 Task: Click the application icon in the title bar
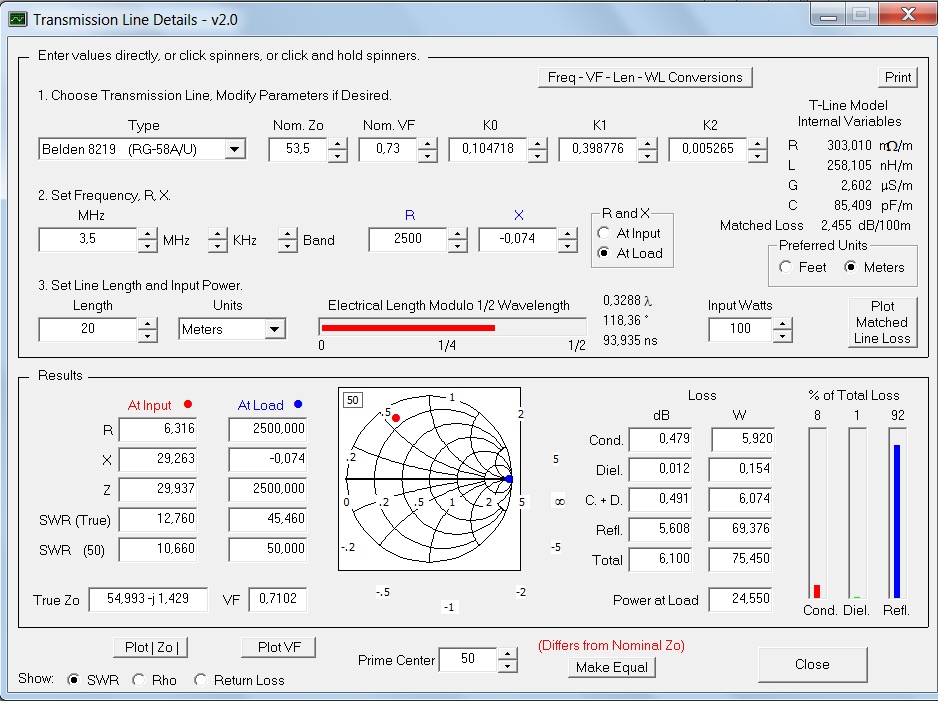[x=18, y=19]
